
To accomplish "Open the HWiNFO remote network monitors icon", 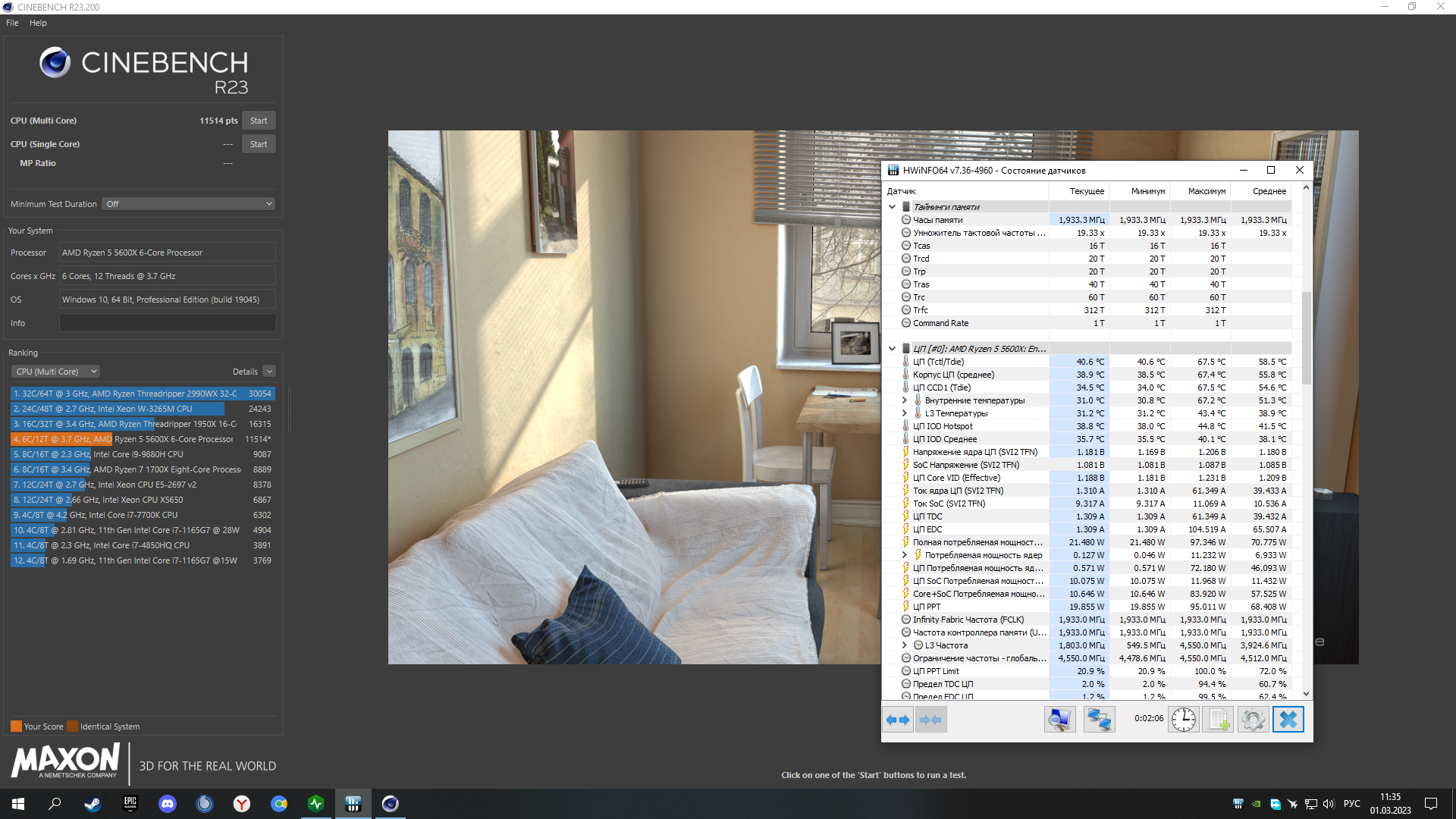I will pyautogui.click(x=1099, y=720).
